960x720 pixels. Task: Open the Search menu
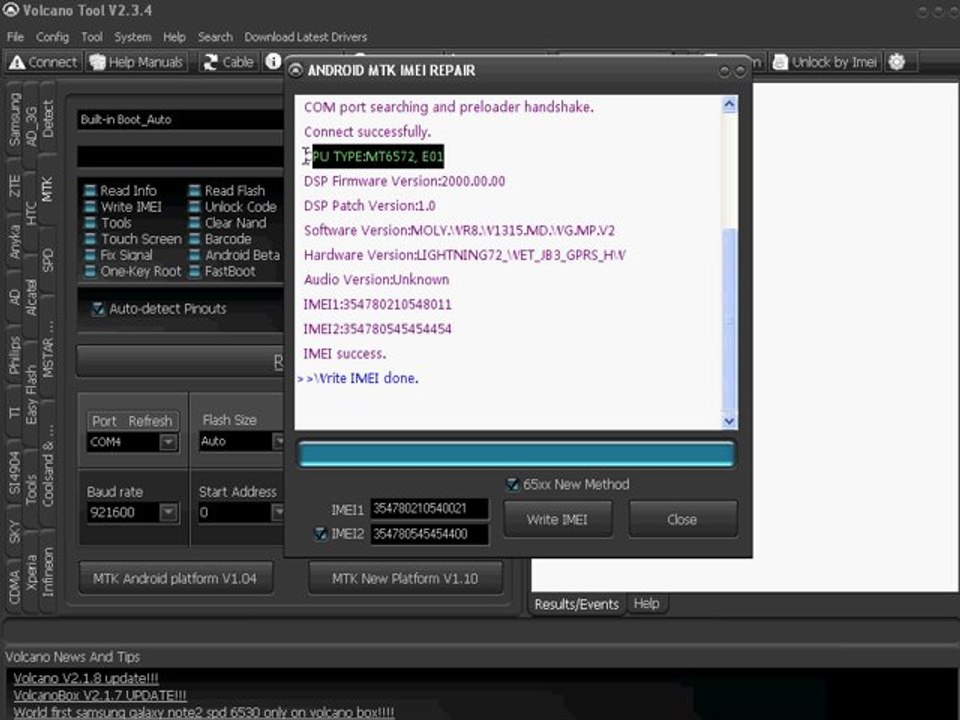click(215, 37)
